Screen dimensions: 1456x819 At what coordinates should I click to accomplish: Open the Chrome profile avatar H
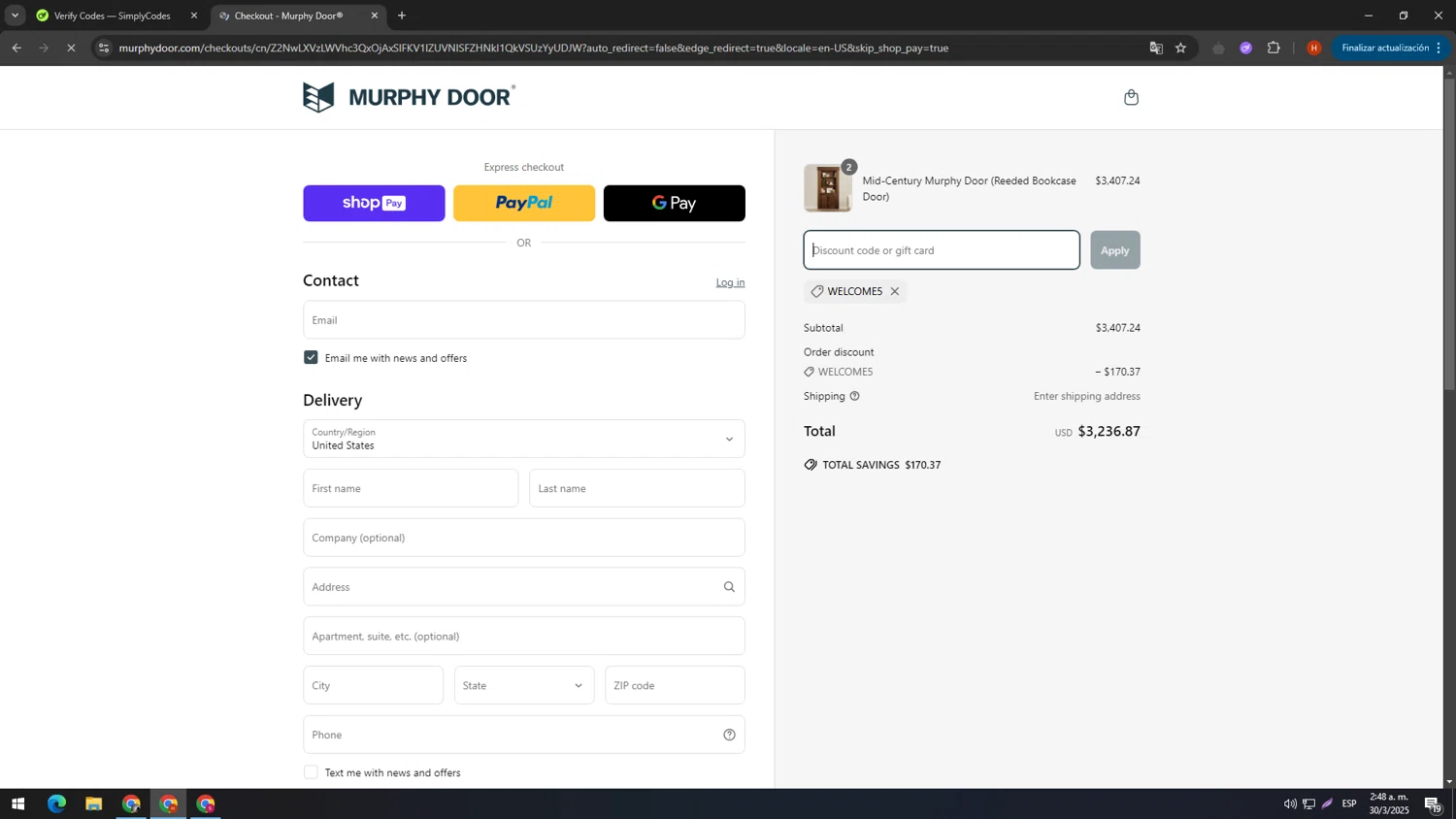click(x=1314, y=48)
